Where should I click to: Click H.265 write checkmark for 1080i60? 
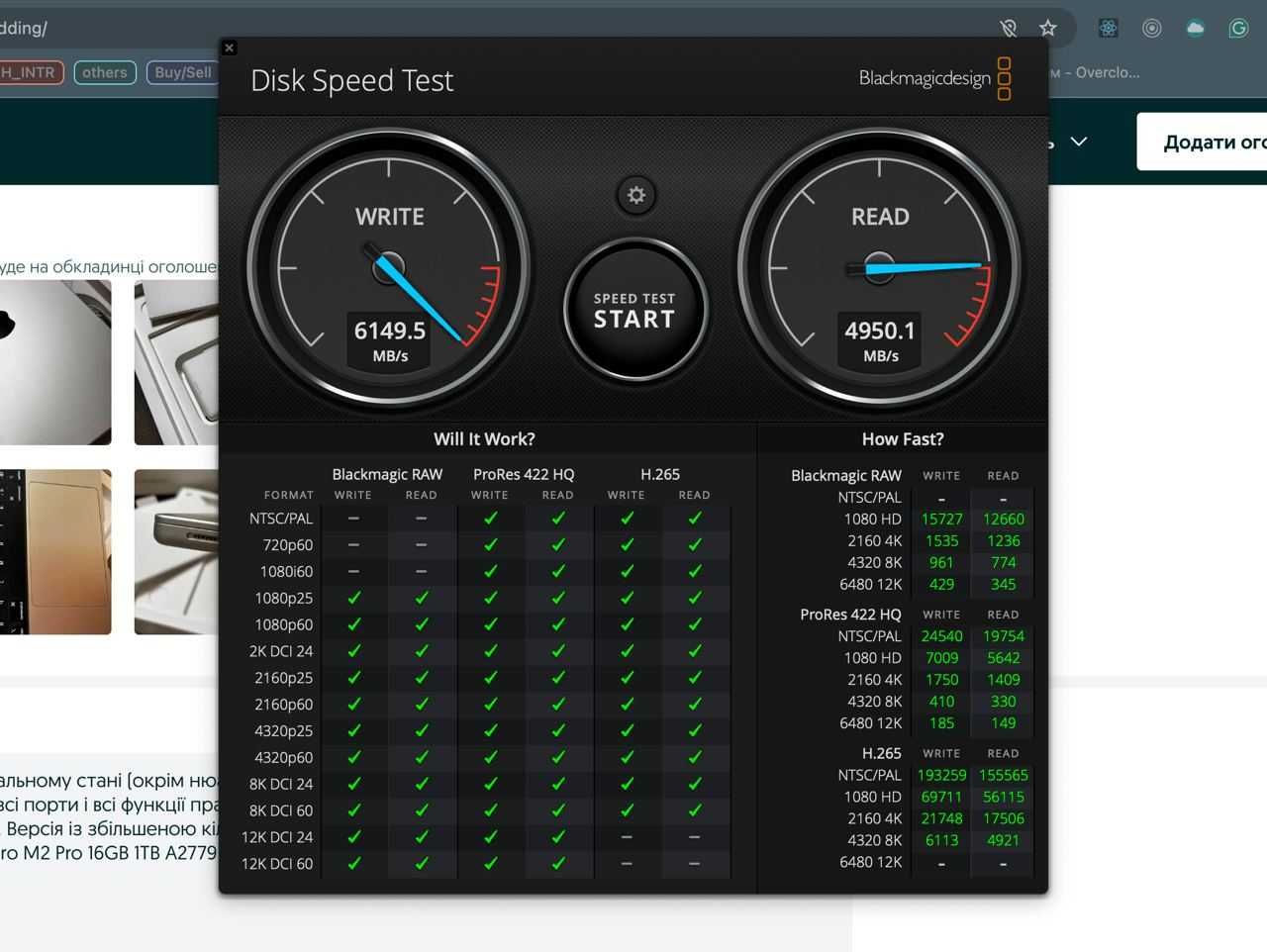coord(627,571)
